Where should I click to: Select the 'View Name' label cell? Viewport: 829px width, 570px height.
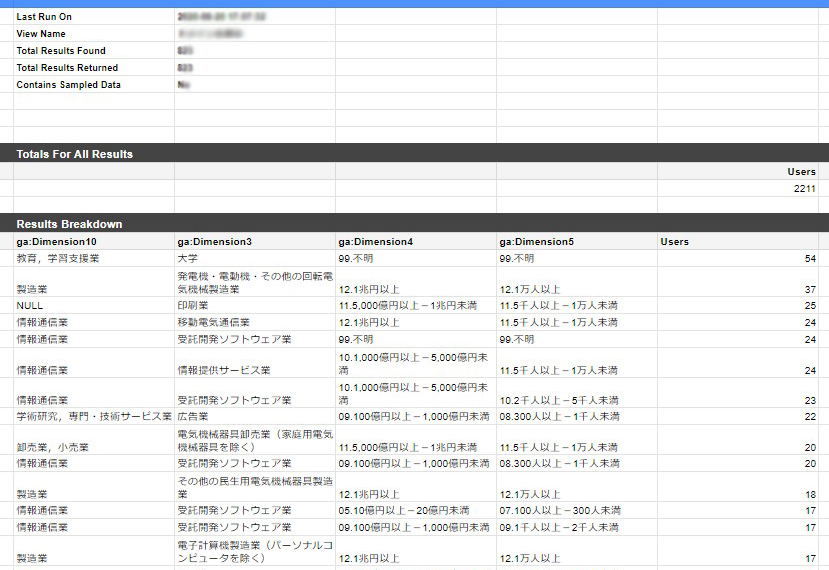pos(94,33)
